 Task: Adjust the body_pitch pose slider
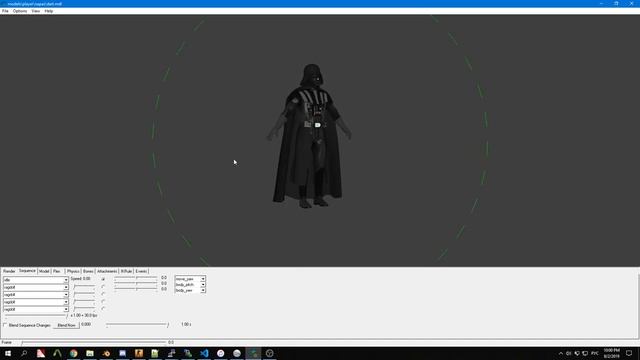tap(136, 283)
